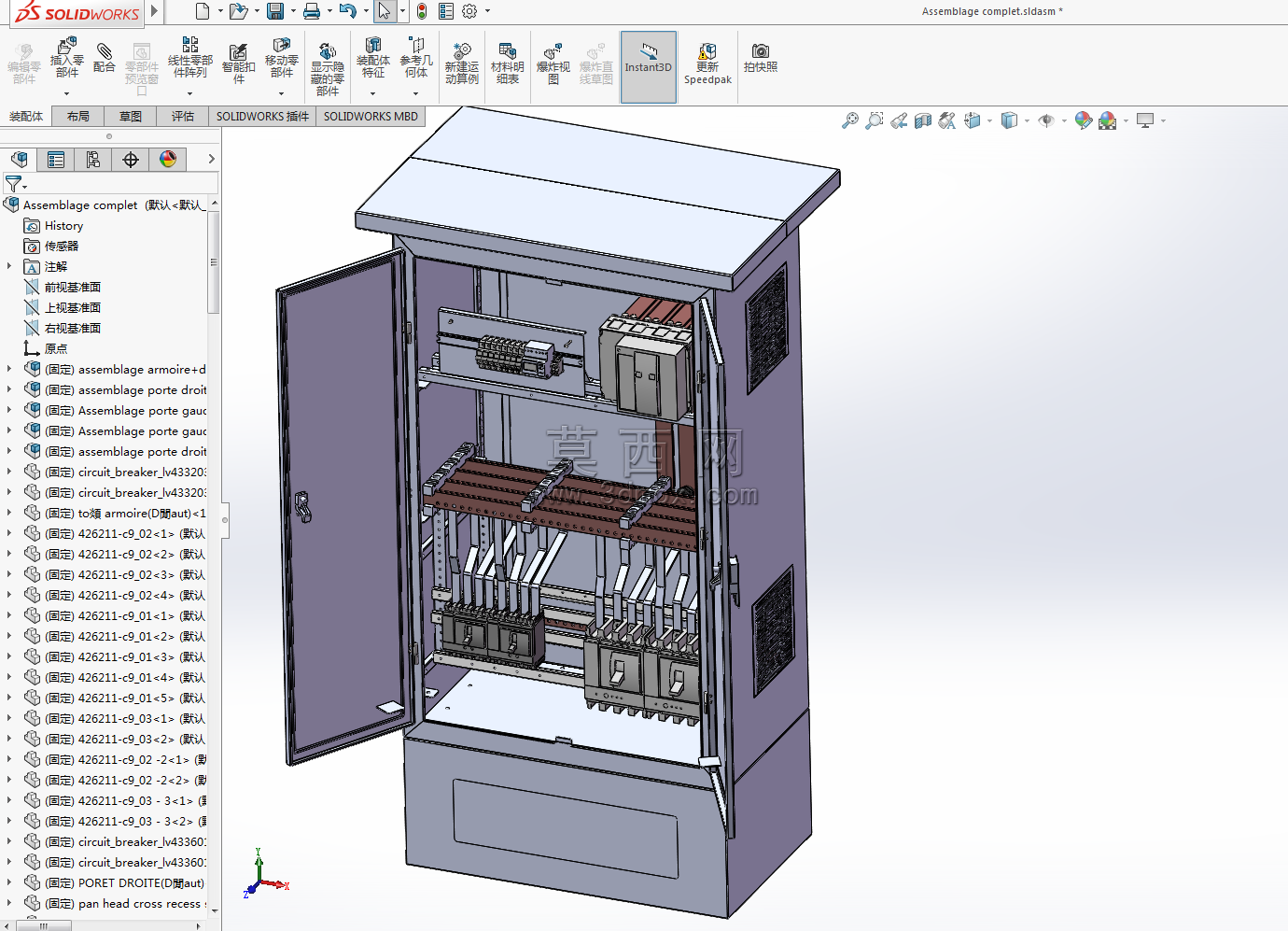Choose the Select cursor tool

385,11
